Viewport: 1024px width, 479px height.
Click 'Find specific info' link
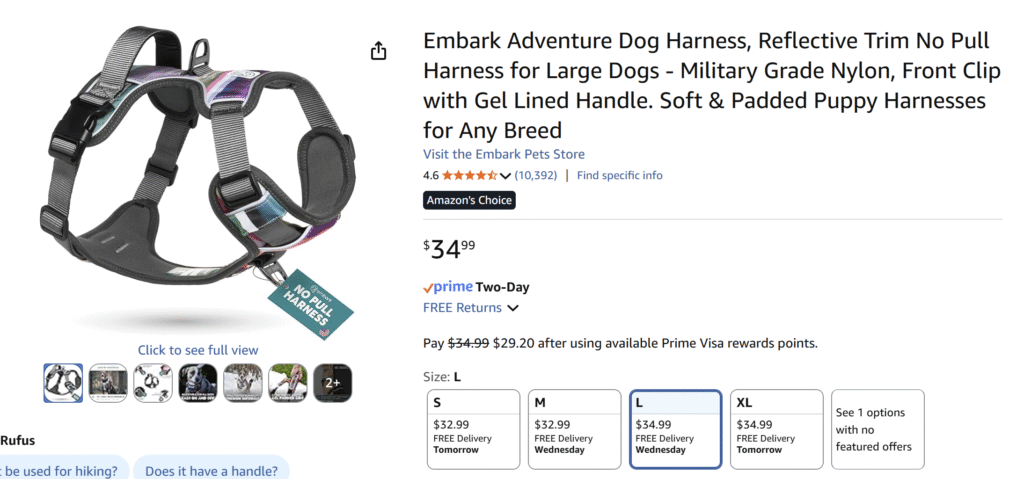pyautogui.click(x=619, y=175)
